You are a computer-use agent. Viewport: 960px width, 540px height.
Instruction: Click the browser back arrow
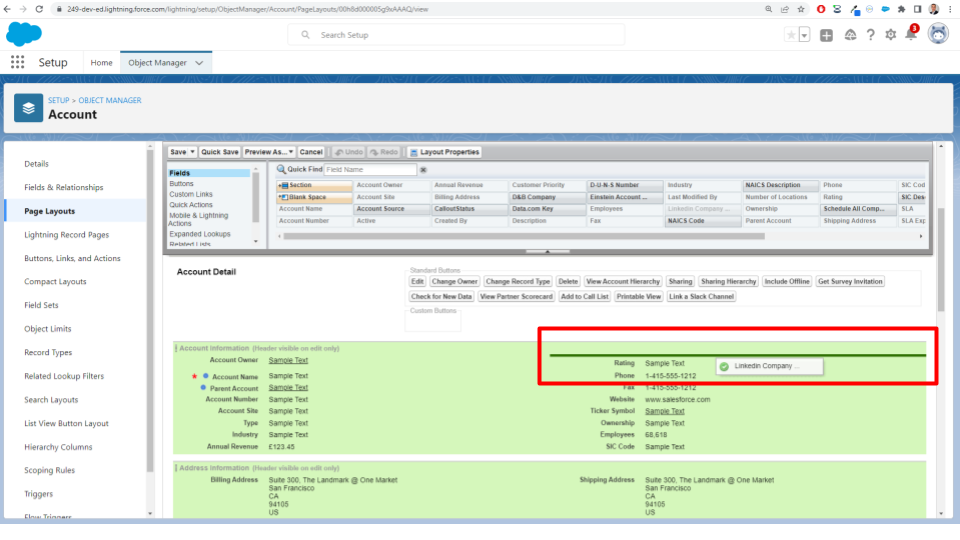[7, 9]
